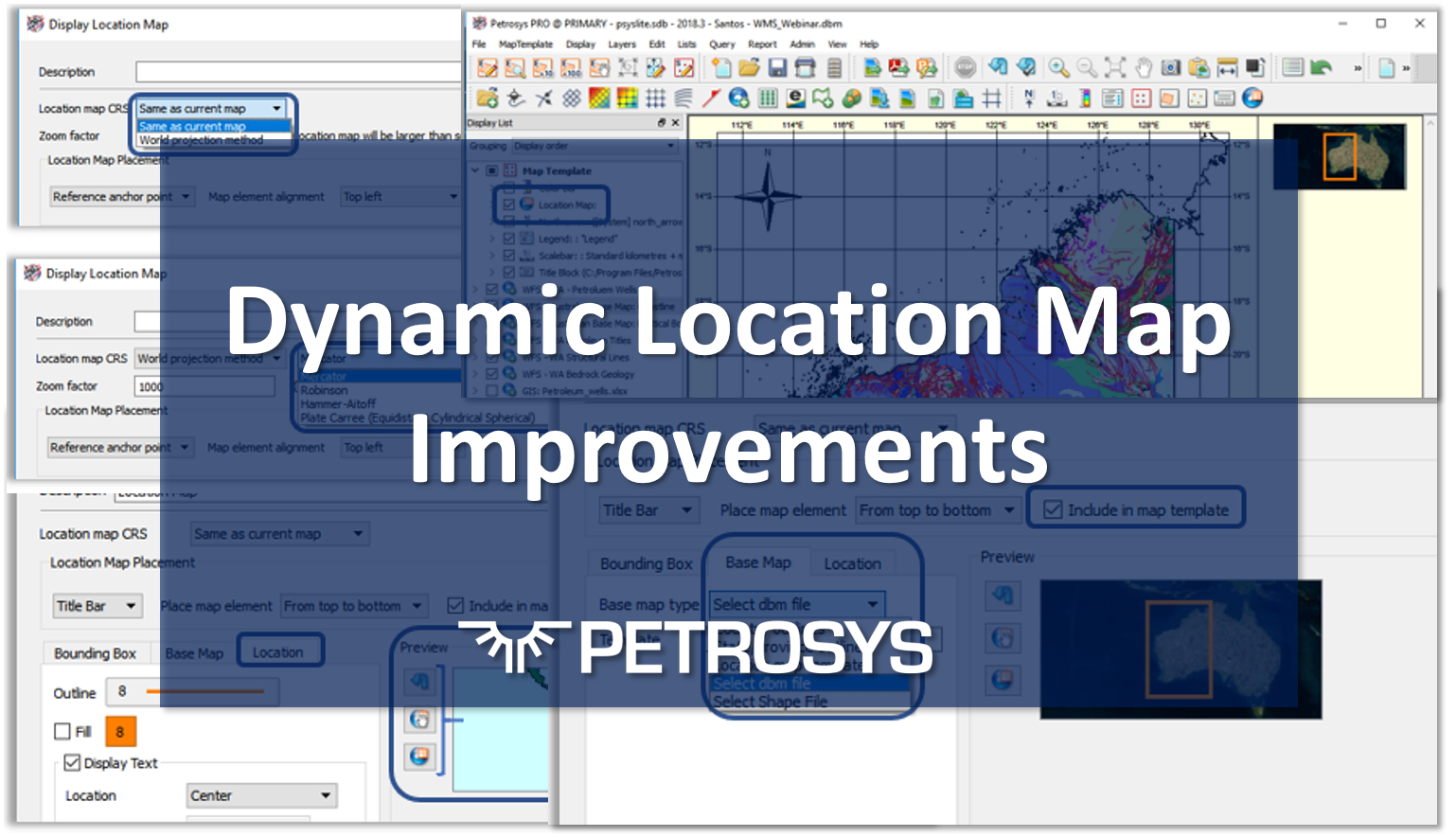The image size is (1456, 837).
Task: Click the orange Fill color swatch
Action: tap(120, 732)
